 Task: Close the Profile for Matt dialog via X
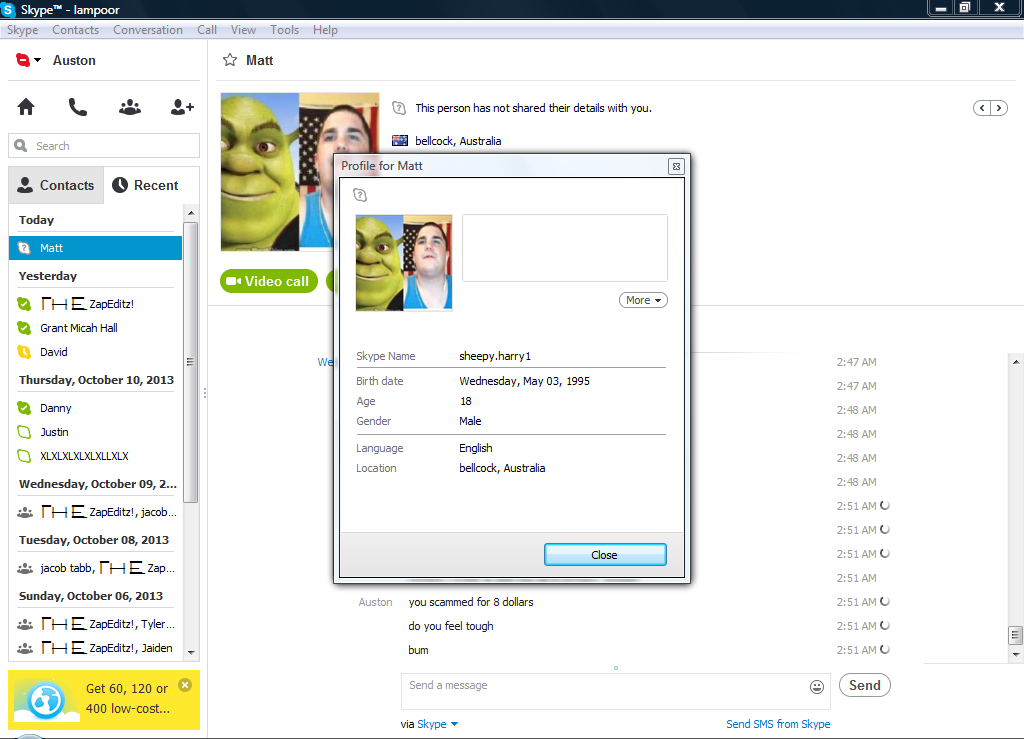tap(677, 166)
